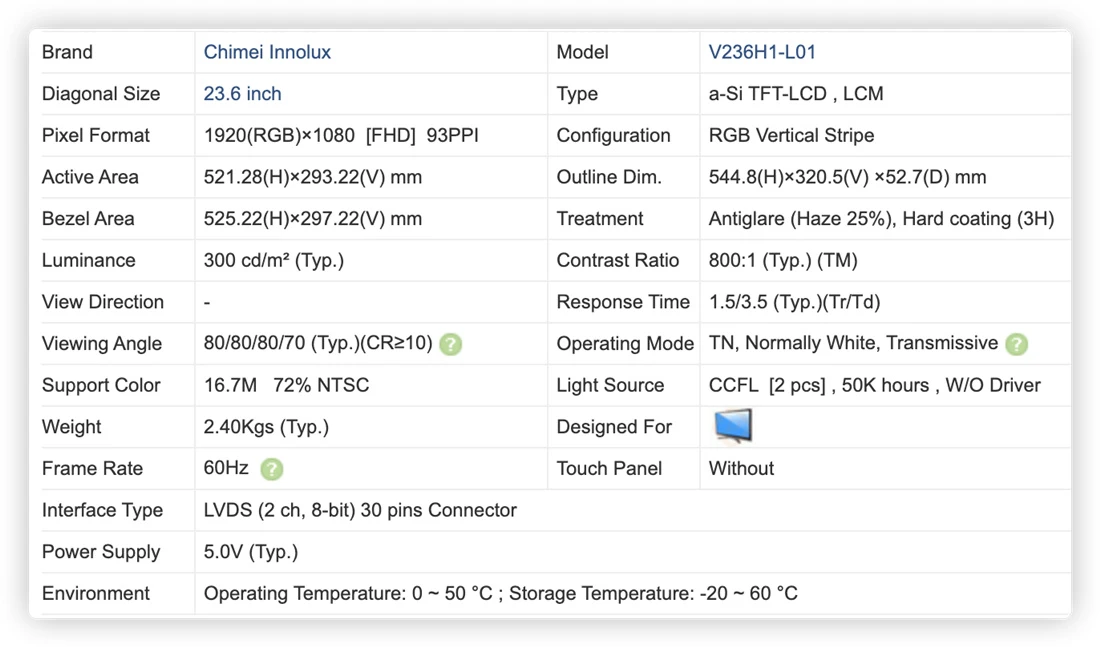Screen dimensions: 1100x647
Task: Select the Operating Temperature environment text
Action: (x=500, y=594)
